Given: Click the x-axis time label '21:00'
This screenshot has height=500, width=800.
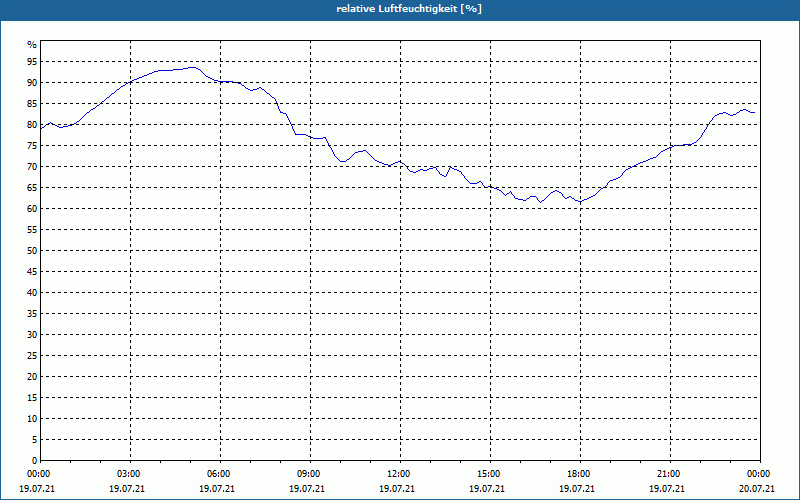Looking at the screenshot, I should 670,474.
